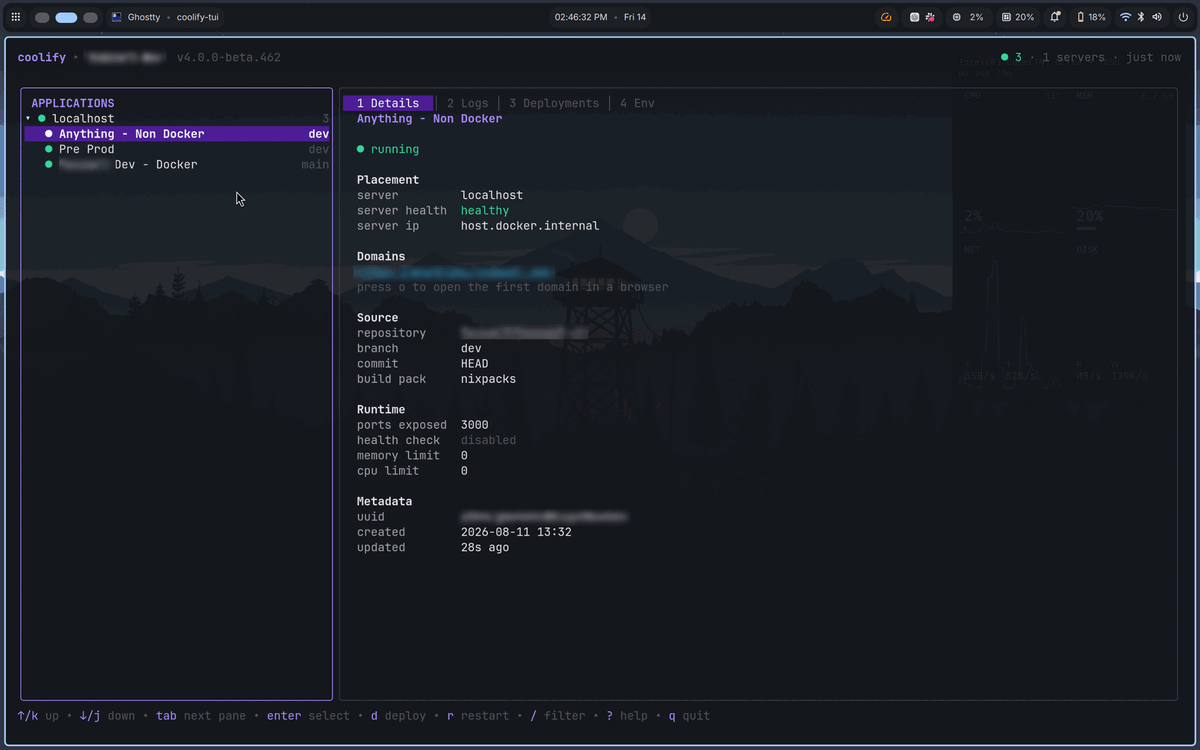Click the blurred domain link under Domains
This screenshot has height=750, width=1200.
click(455, 272)
